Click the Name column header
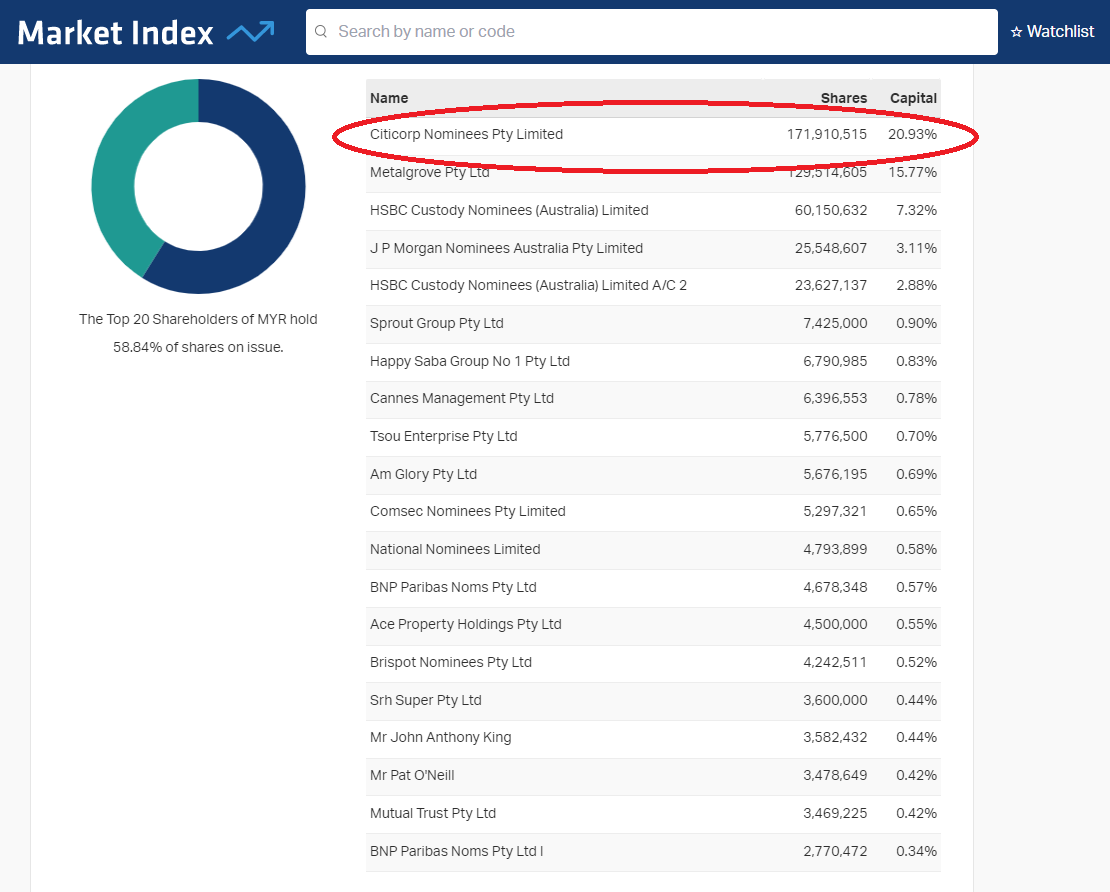Viewport: 1110px width, 892px height. tap(389, 98)
